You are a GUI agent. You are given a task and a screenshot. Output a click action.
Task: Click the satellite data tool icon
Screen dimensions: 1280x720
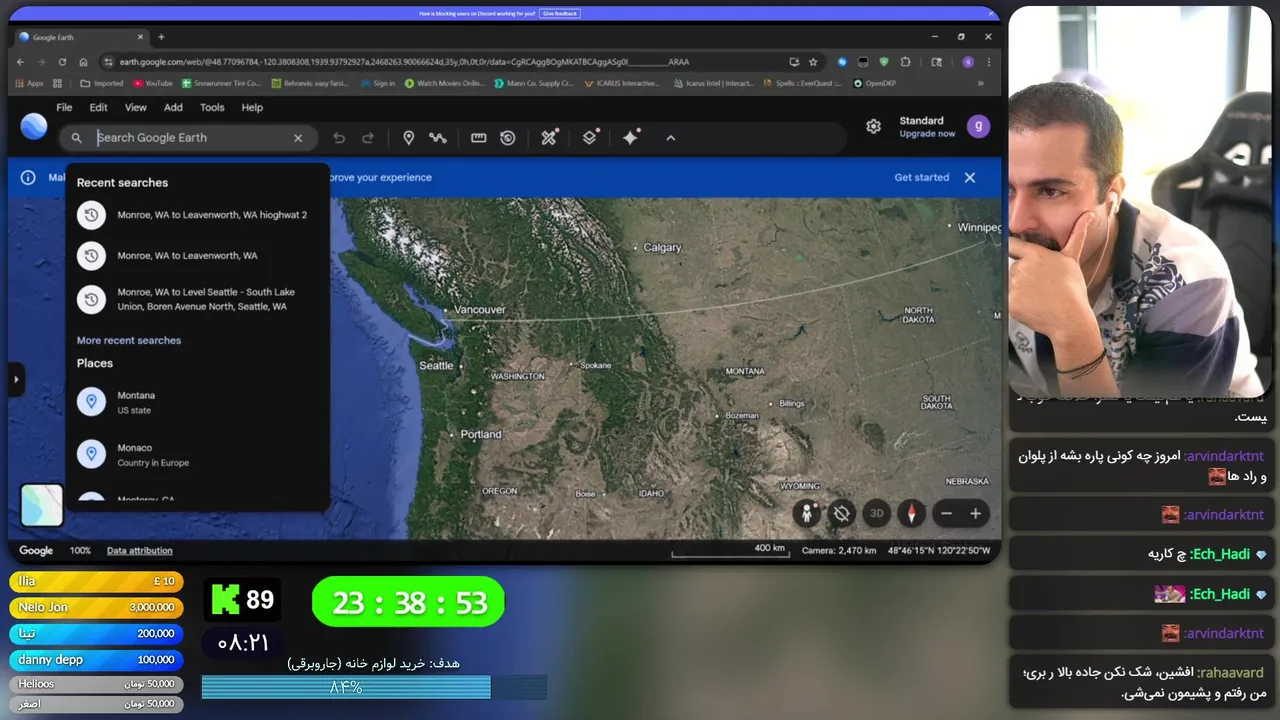tap(549, 138)
